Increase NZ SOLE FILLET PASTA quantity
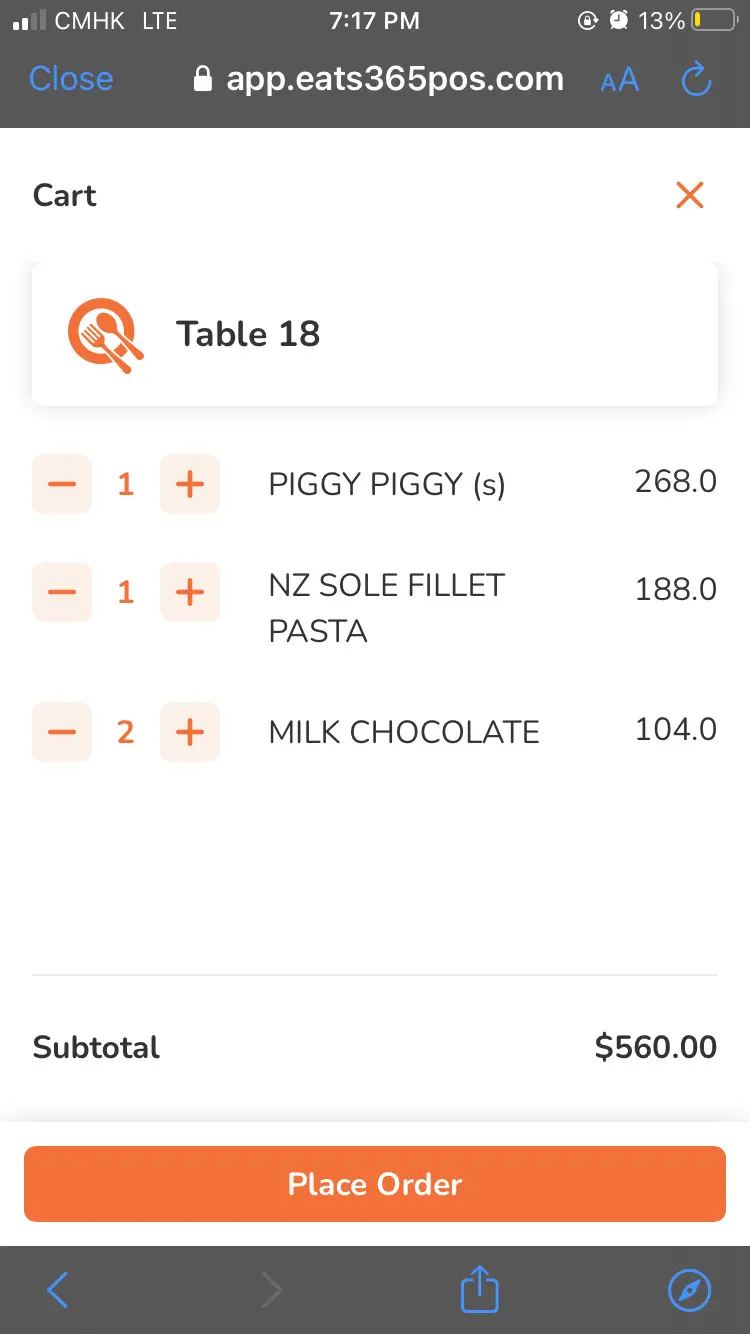This screenshot has height=1334, width=750. 190,592
